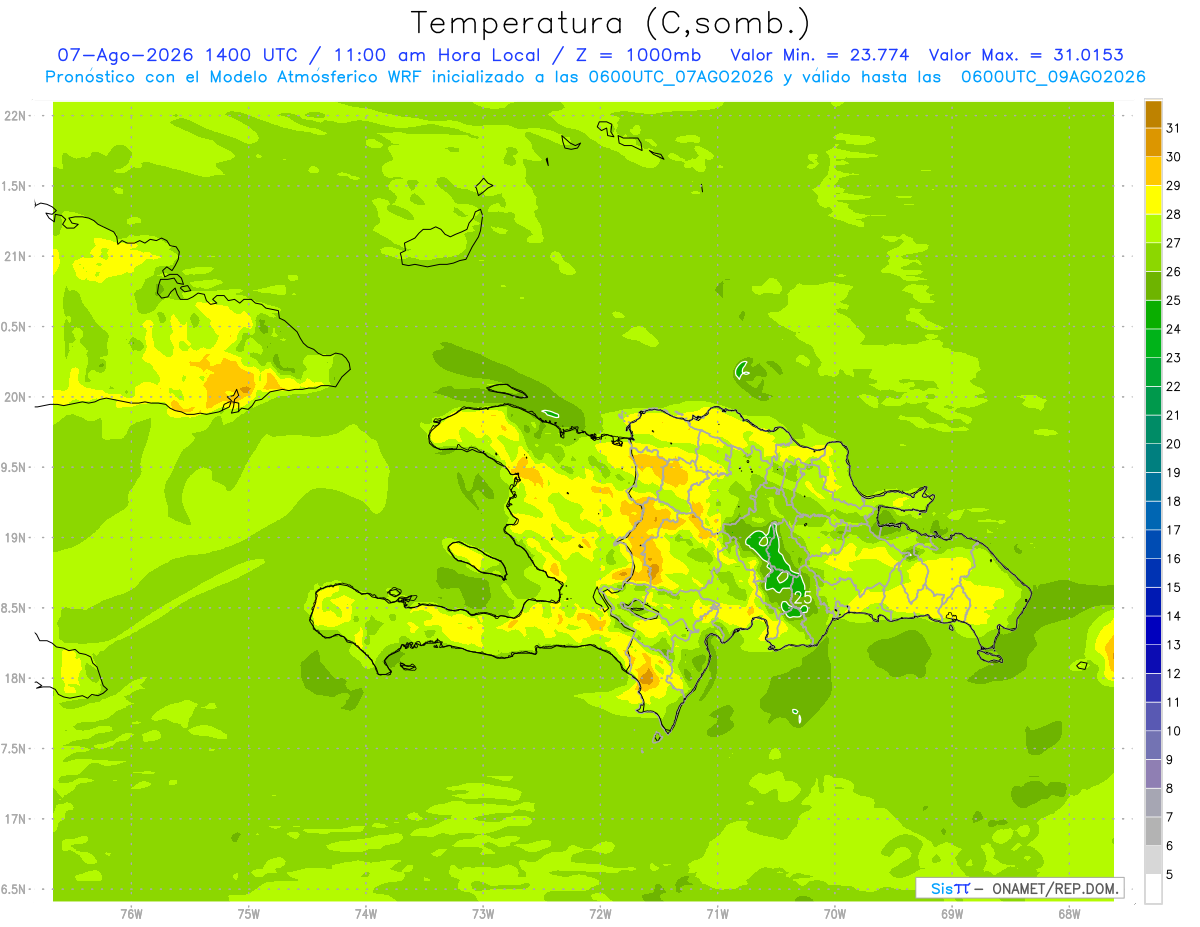Click the '72W' longitude label
This screenshot has width=1200, height=927.
[x=600, y=913]
